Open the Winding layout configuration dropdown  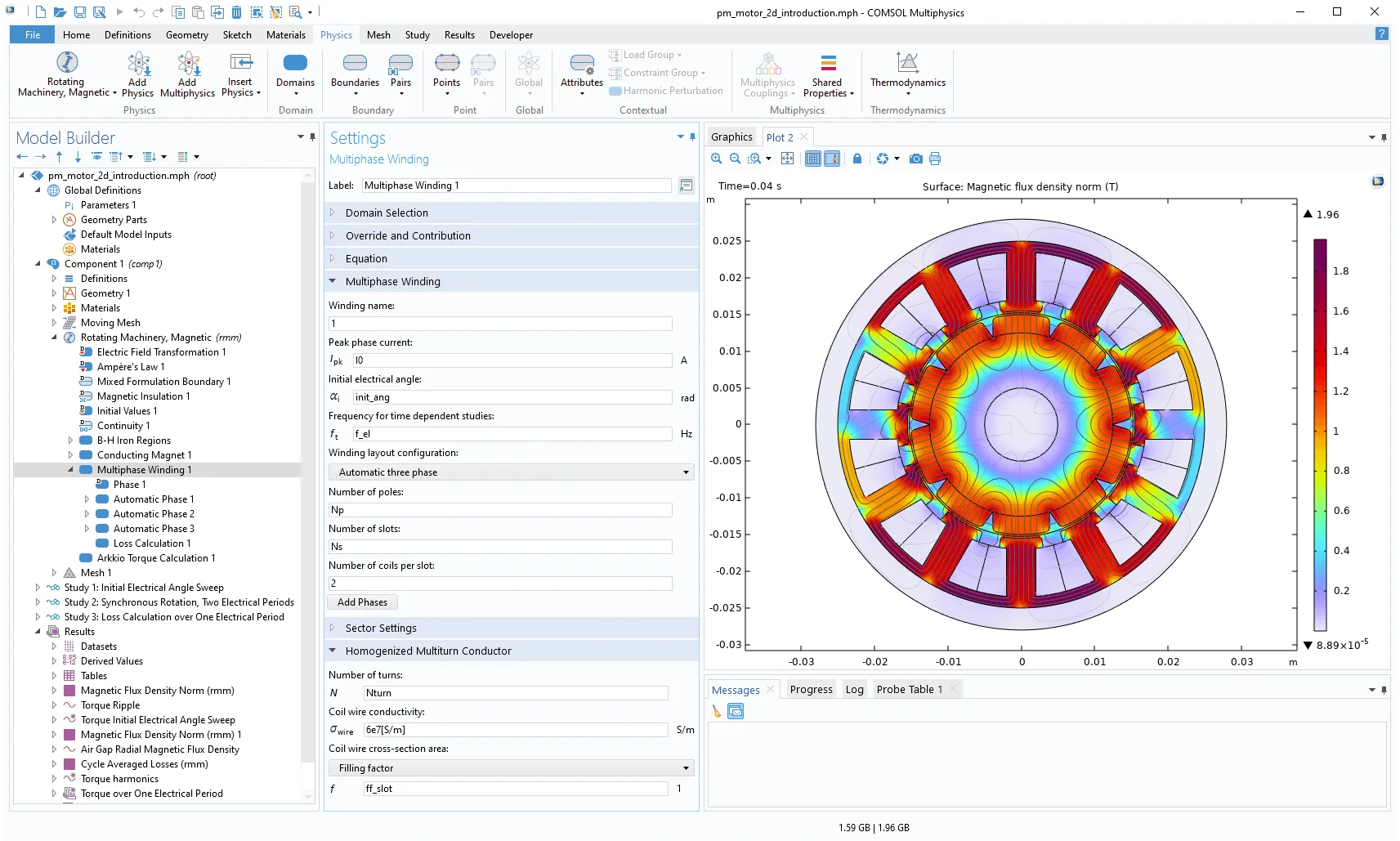pyautogui.click(x=511, y=472)
